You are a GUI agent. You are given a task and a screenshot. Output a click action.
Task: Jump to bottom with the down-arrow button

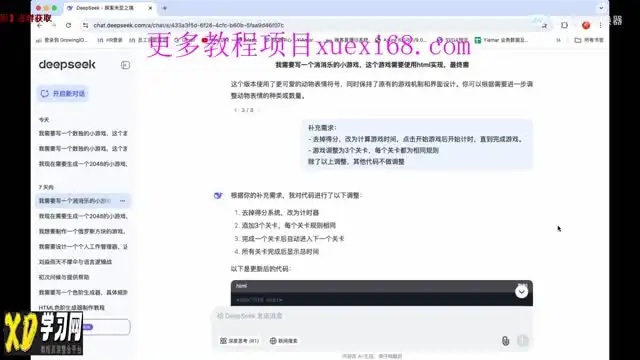(521, 292)
